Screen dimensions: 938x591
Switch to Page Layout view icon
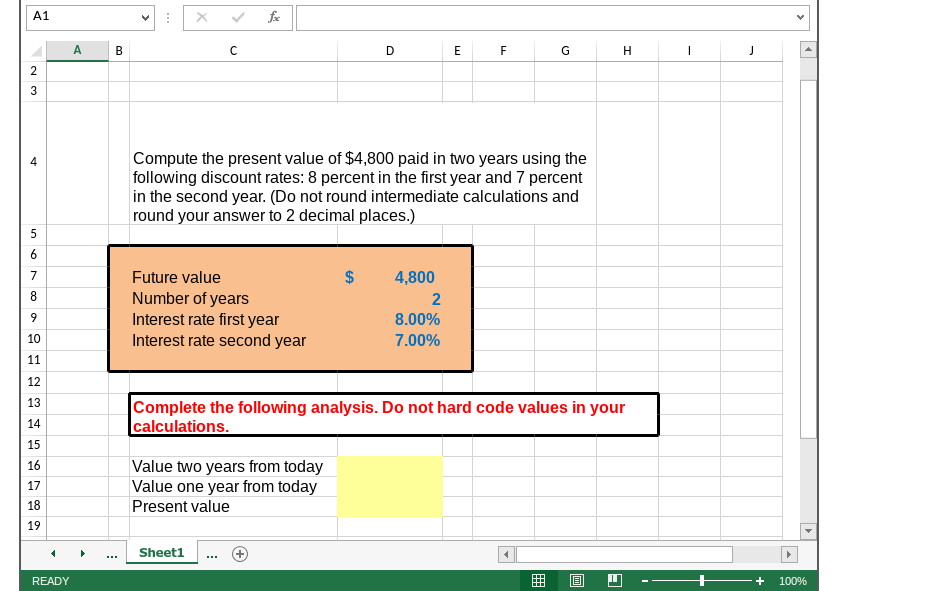pyautogui.click(x=576, y=580)
